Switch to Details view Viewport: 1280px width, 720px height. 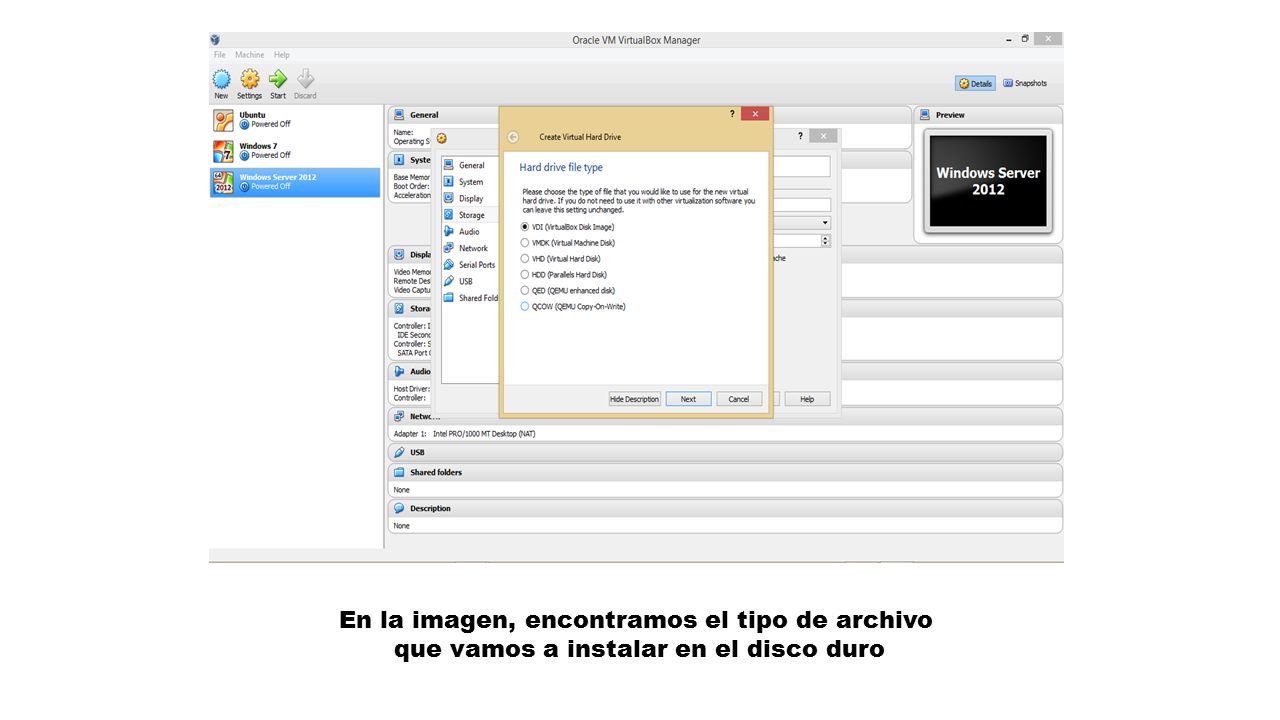[x=975, y=83]
